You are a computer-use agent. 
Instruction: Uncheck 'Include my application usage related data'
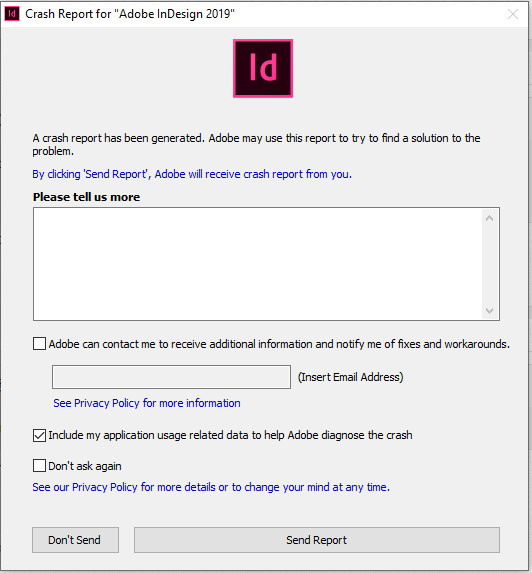(x=39, y=435)
